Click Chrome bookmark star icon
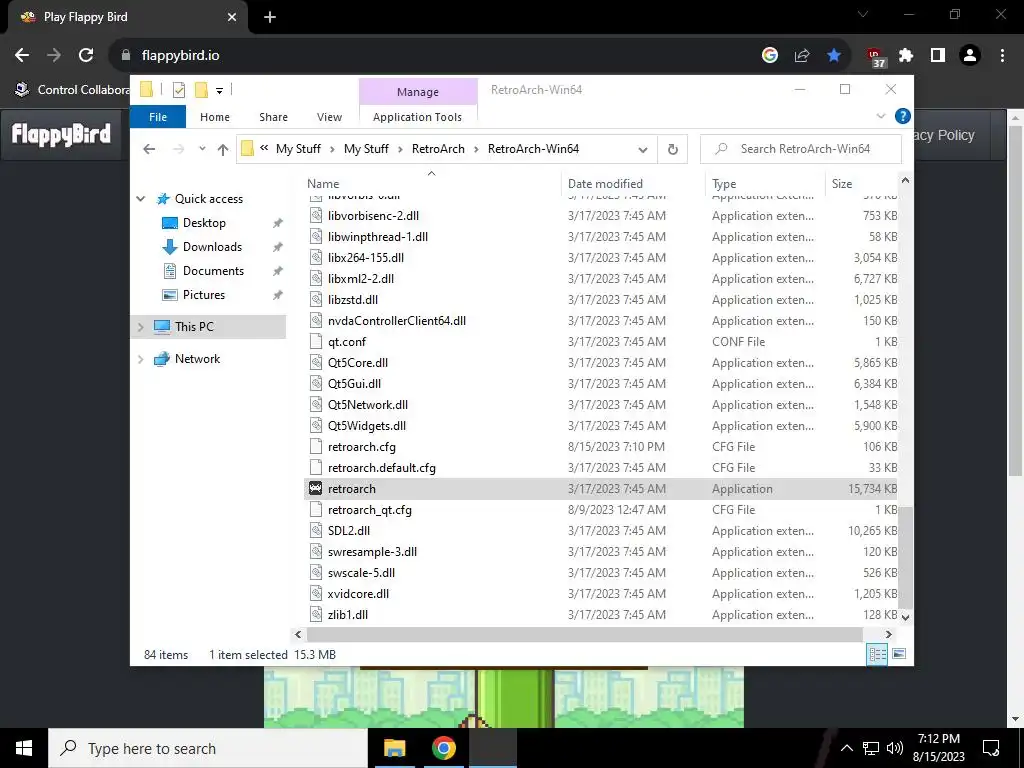This screenshot has height=768, width=1024. [x=834, y=56]
